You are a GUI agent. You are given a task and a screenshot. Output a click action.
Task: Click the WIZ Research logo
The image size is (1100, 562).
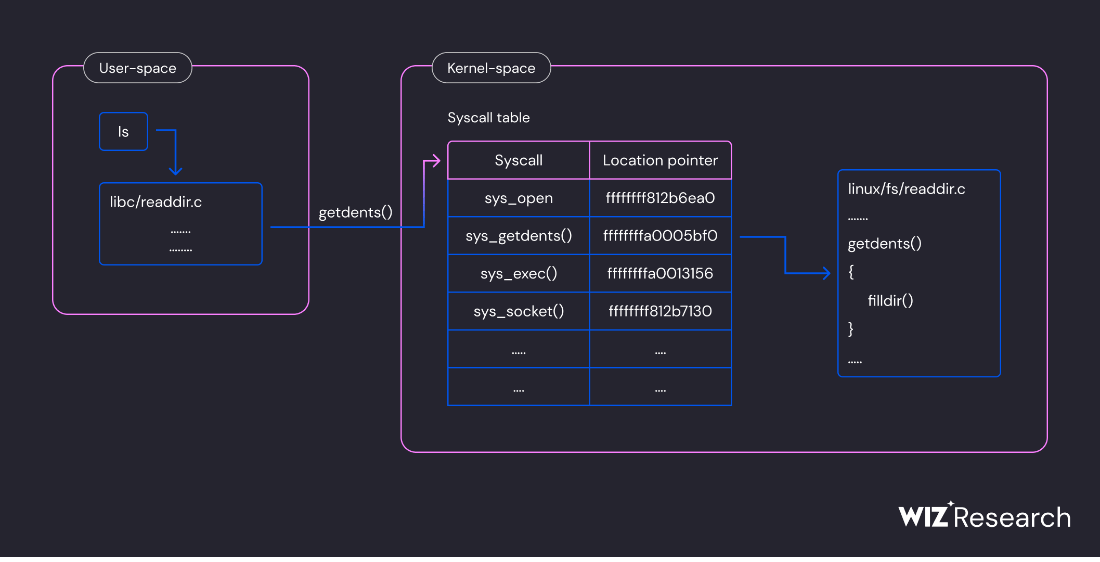click(x=984, y=516)
